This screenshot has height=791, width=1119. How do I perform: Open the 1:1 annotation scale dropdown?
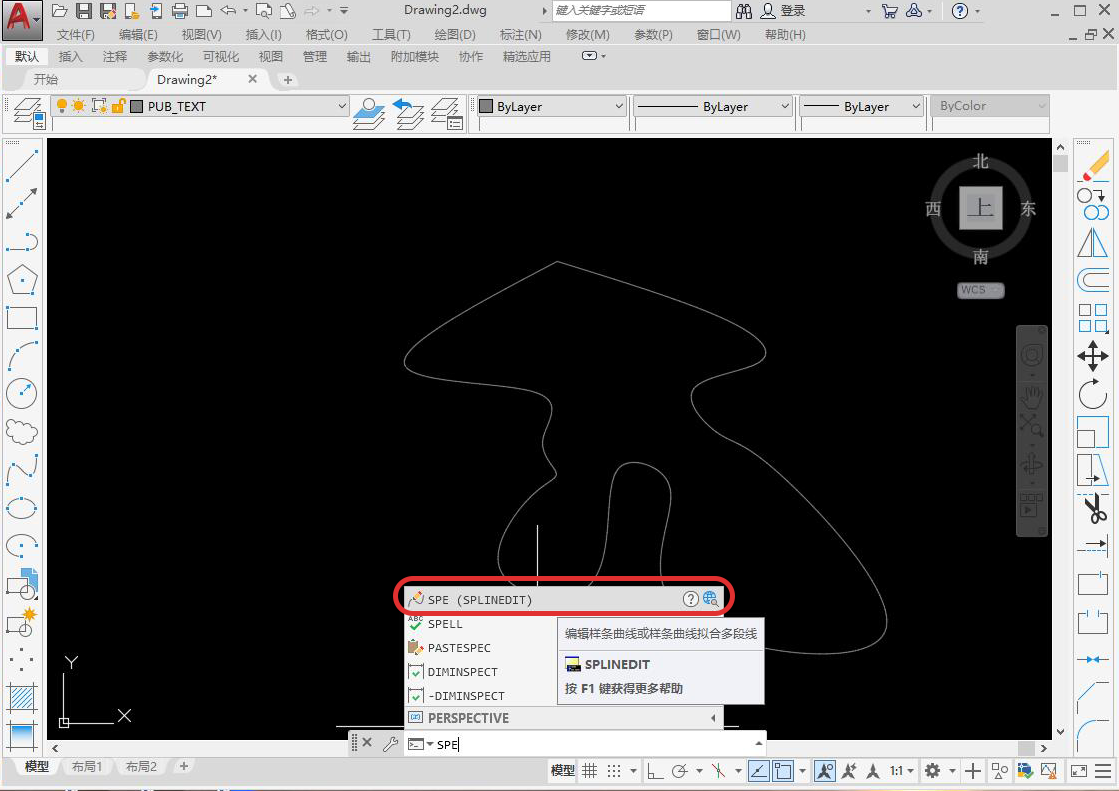901,770
